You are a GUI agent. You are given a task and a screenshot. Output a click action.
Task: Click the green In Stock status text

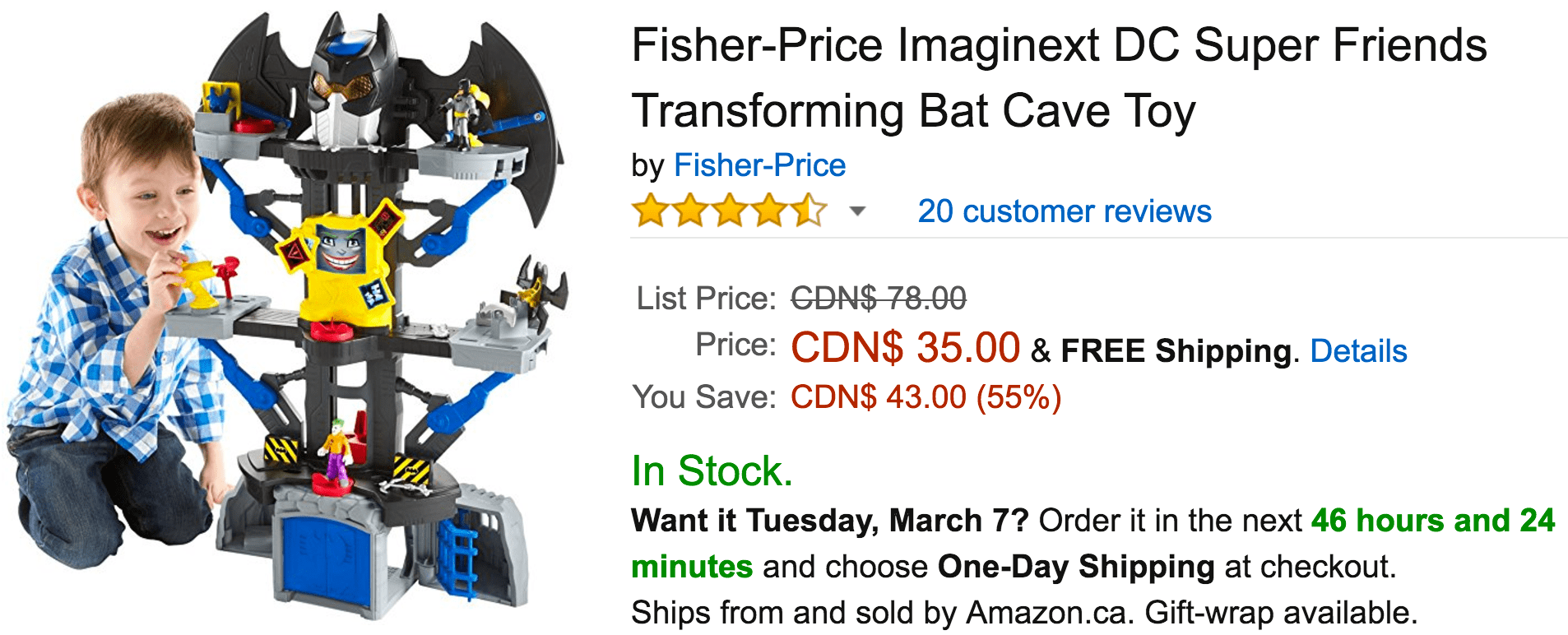pyautogui.click(x=712, y=471)
